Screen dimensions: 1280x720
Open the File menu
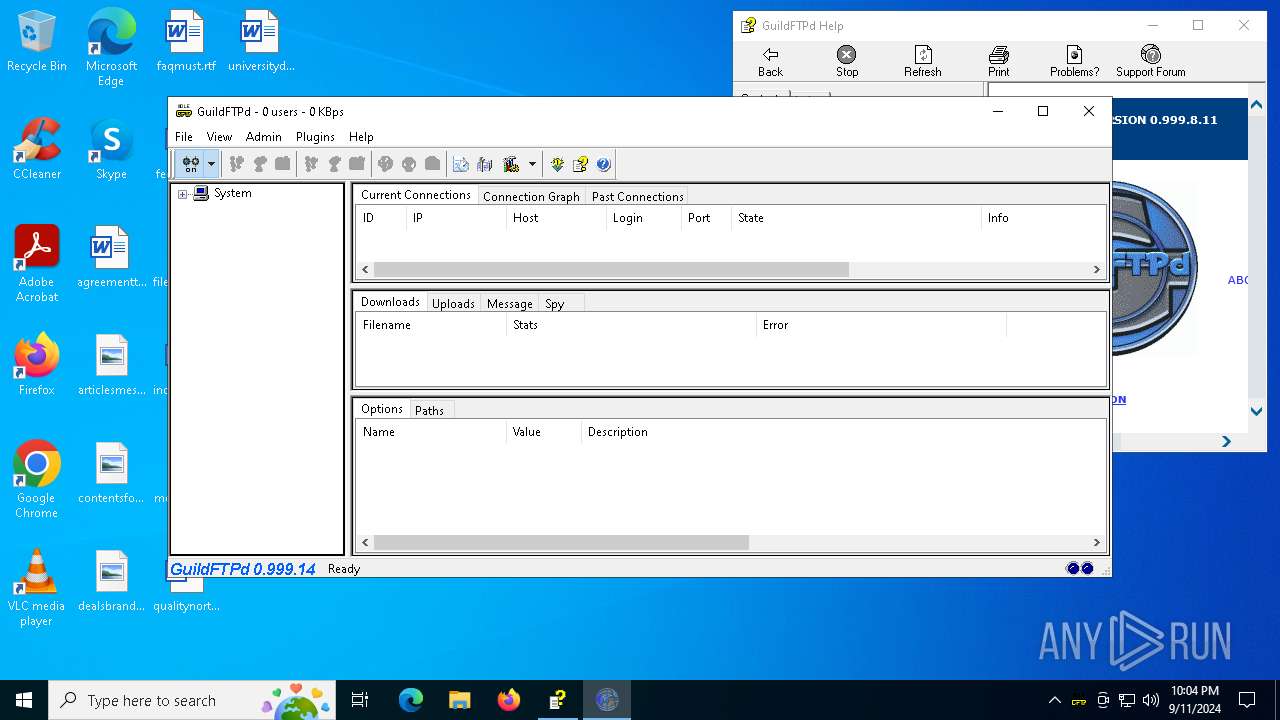point(184,137)
